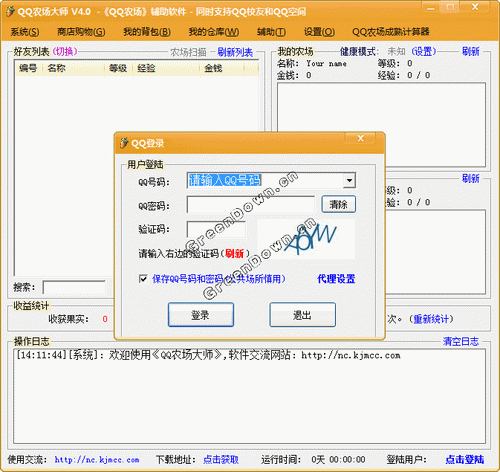Click 点击登陆 link at bottom right
The width and height of the screenshot is (500, 472).
click(465, 460)
